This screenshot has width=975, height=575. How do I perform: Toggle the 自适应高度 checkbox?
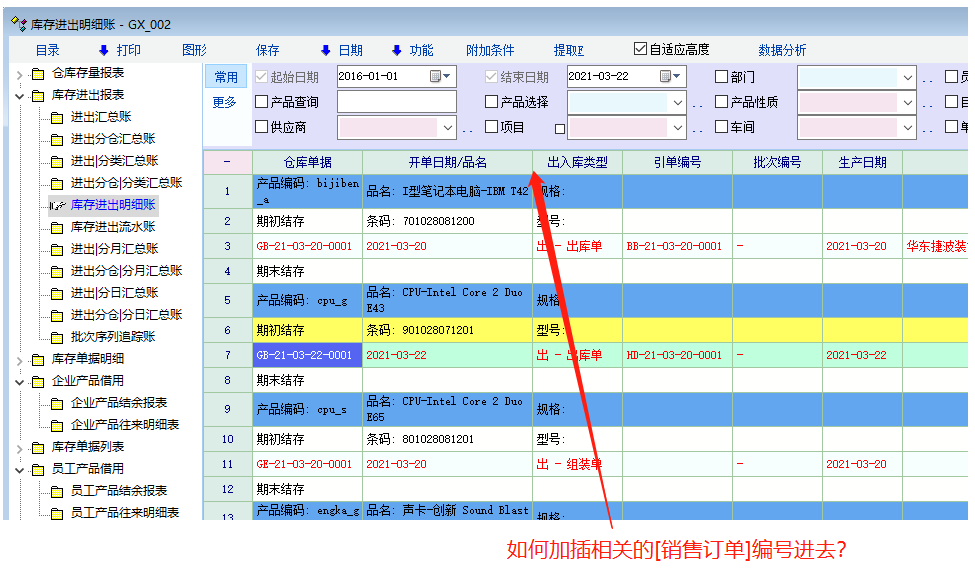pos(641,48)
